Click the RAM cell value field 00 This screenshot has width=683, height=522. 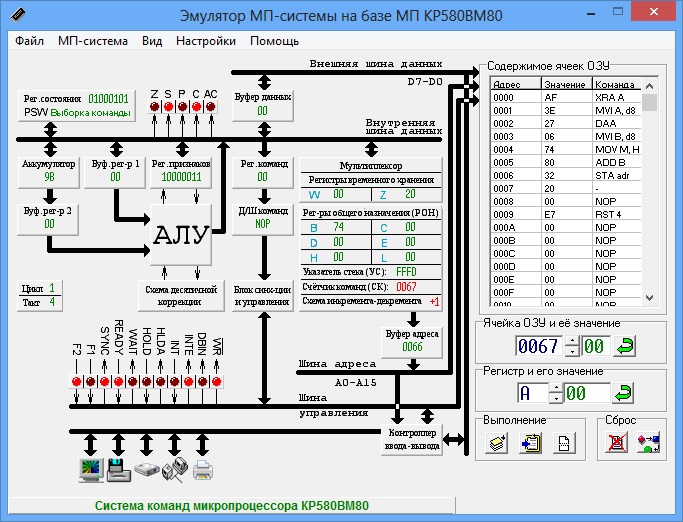595,346
